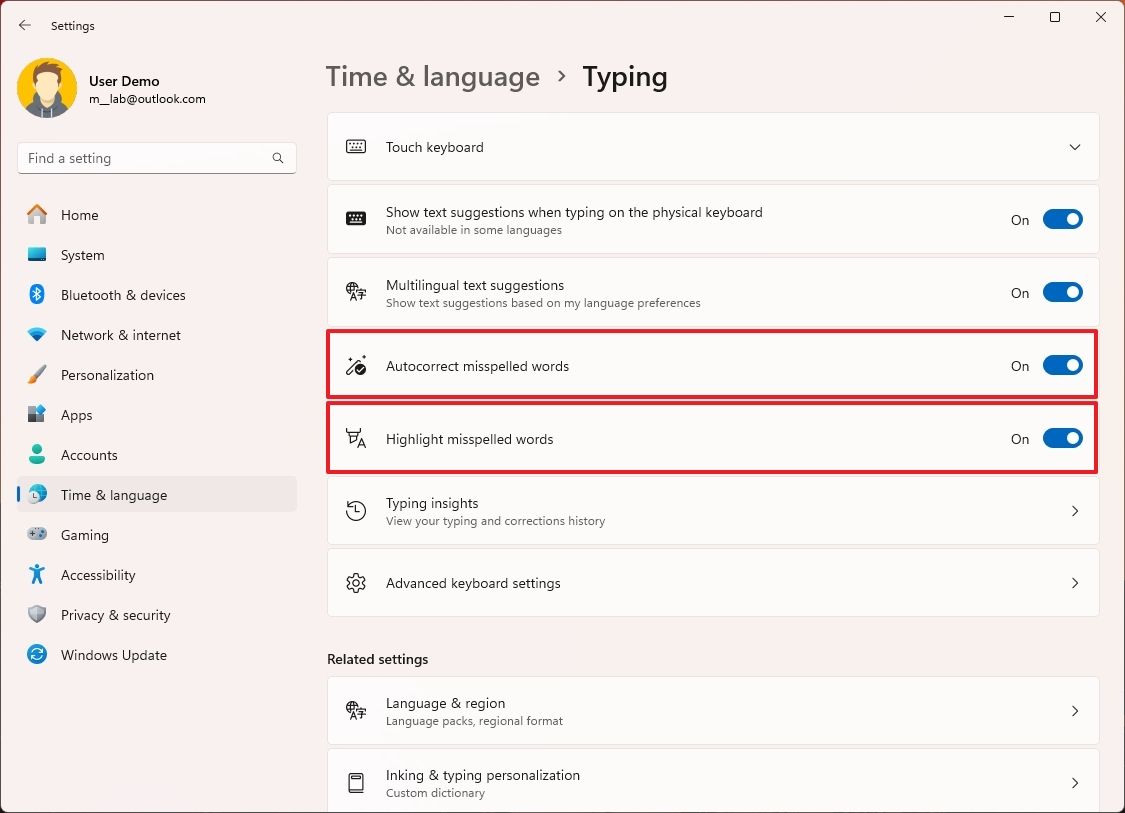Open Language & region settings
The image size is (1125, 813).
712,711
